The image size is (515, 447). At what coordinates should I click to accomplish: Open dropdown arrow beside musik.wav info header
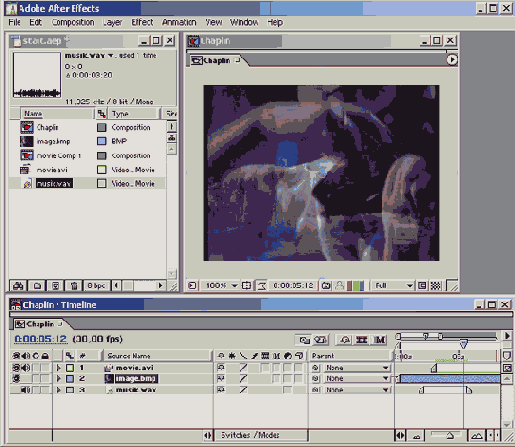pyautogui.click(x=111, y=55)
